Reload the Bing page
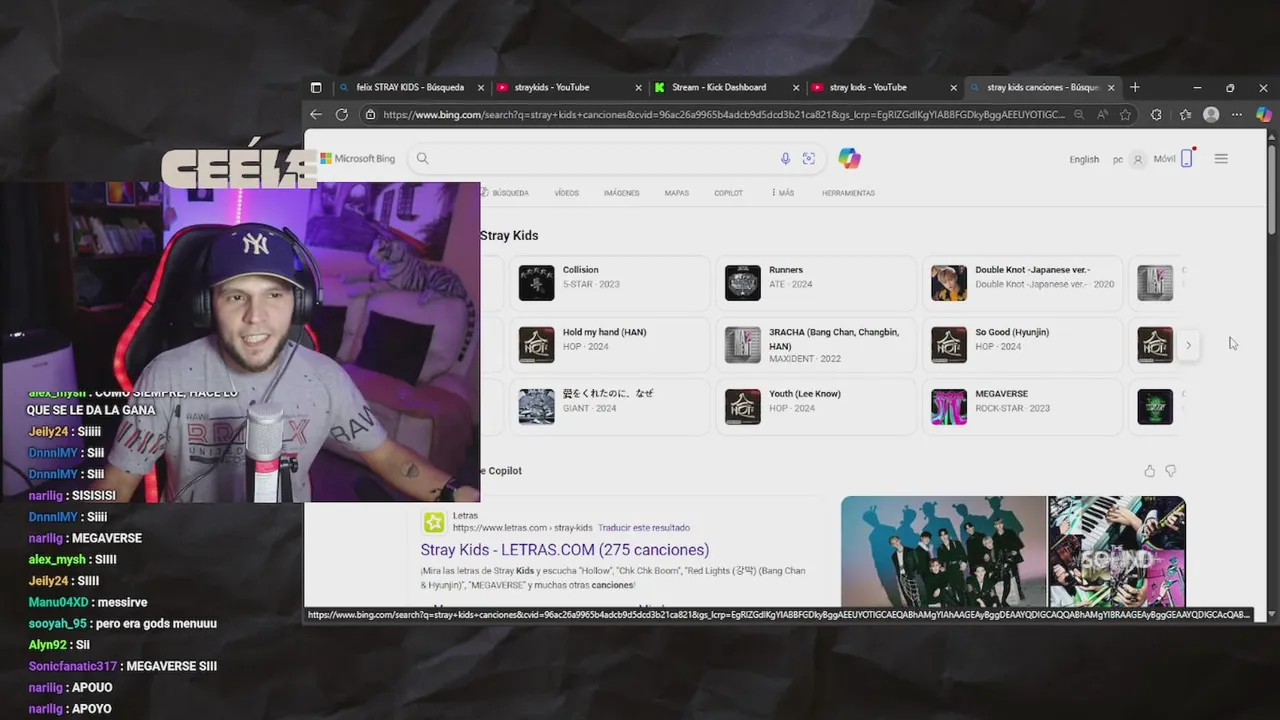 coord(342,115)
